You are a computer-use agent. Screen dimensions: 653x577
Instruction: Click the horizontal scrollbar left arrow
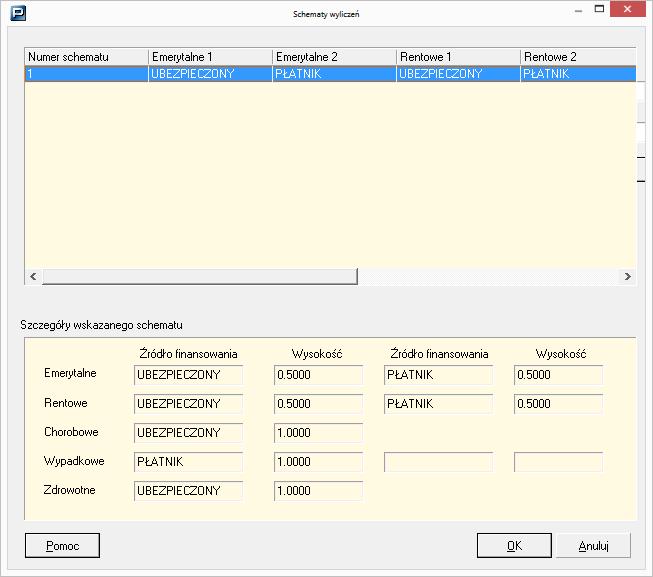coord(33,276)
